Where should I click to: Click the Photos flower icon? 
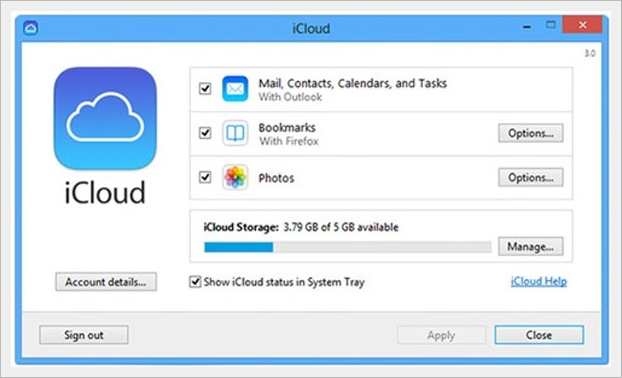(x=235, y=177)
